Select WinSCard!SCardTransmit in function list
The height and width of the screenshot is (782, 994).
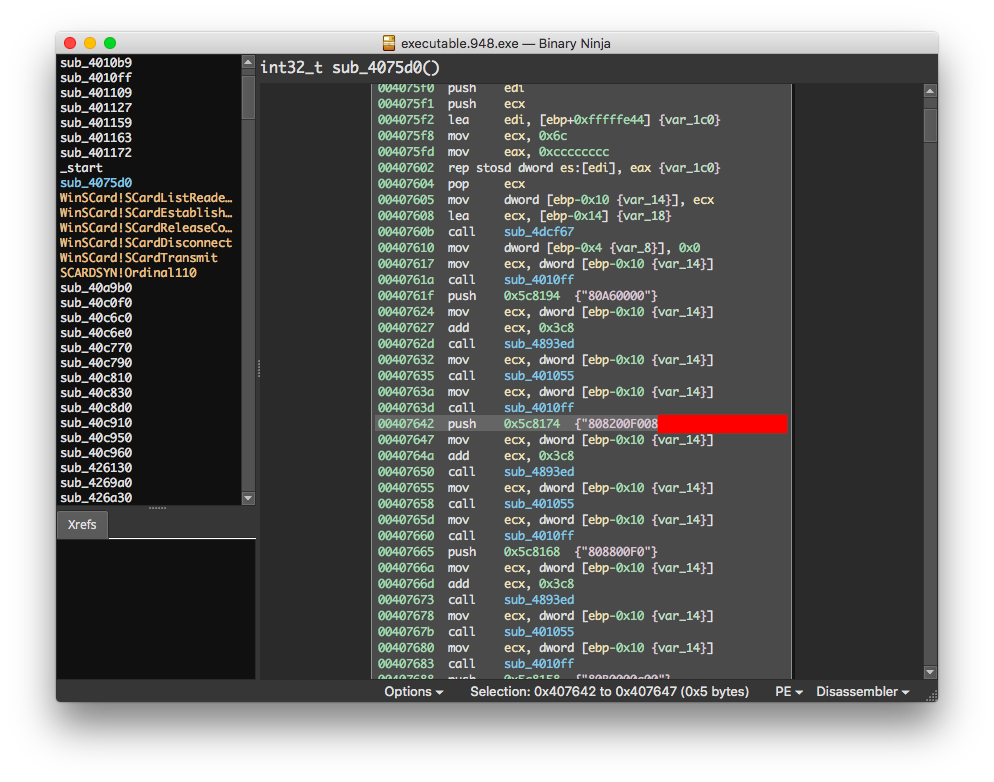pyautogui.click(x=139, y=258)
